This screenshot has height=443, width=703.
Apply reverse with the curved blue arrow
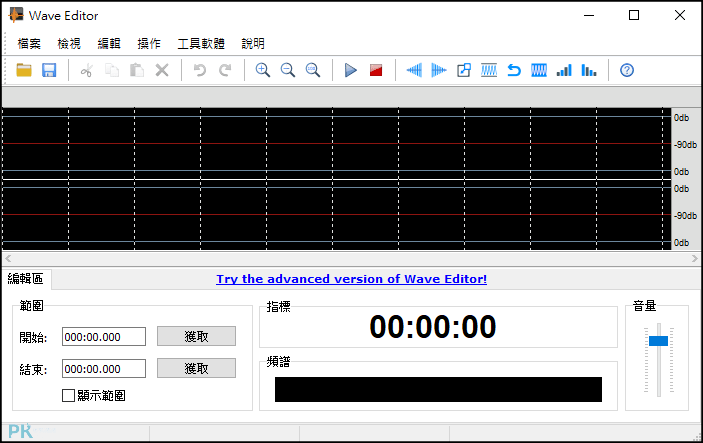coord(514,70)
